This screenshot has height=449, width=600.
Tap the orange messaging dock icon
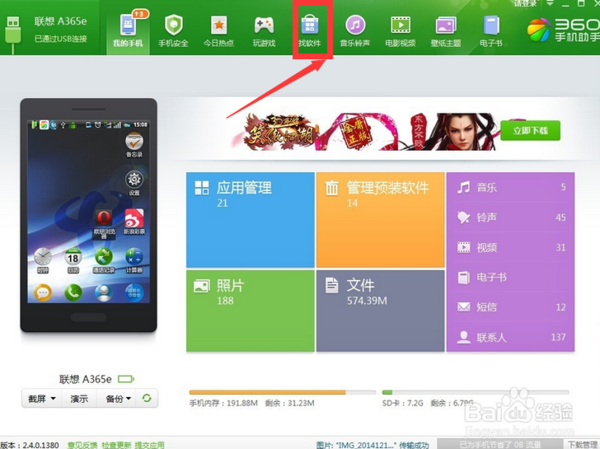pos(43,293)
